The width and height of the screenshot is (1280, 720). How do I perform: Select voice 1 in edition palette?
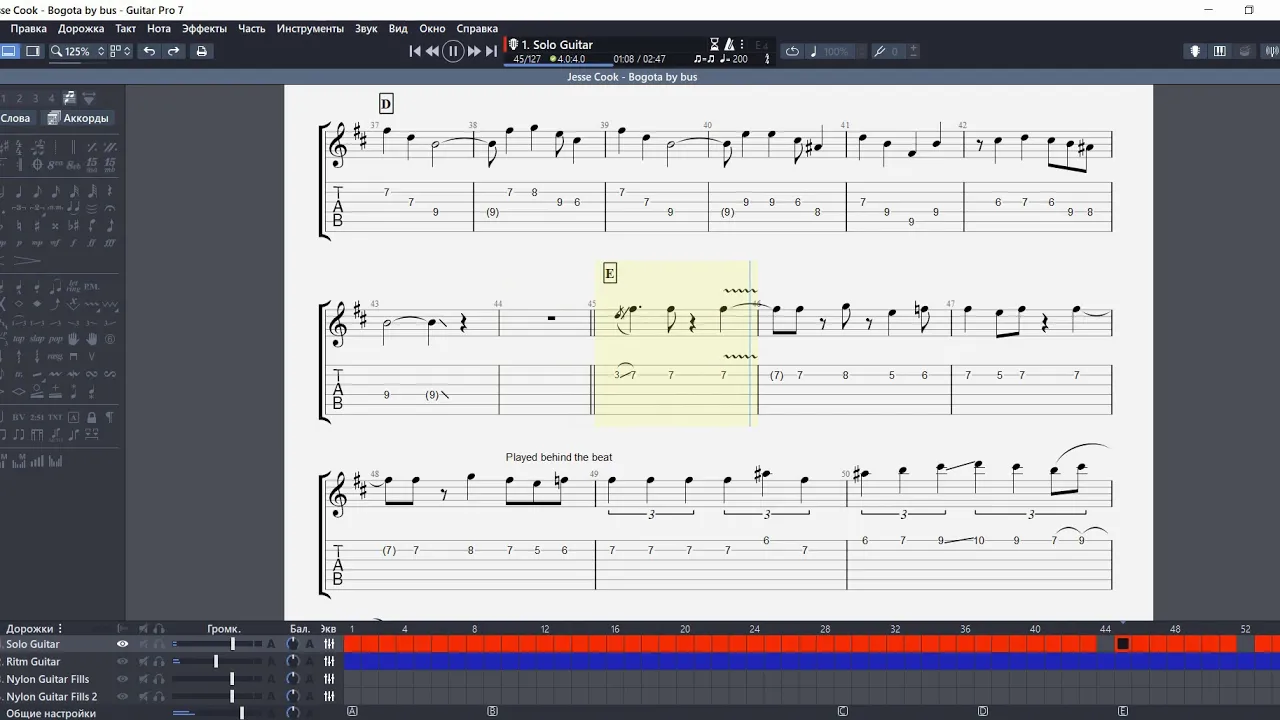point(5,98)
